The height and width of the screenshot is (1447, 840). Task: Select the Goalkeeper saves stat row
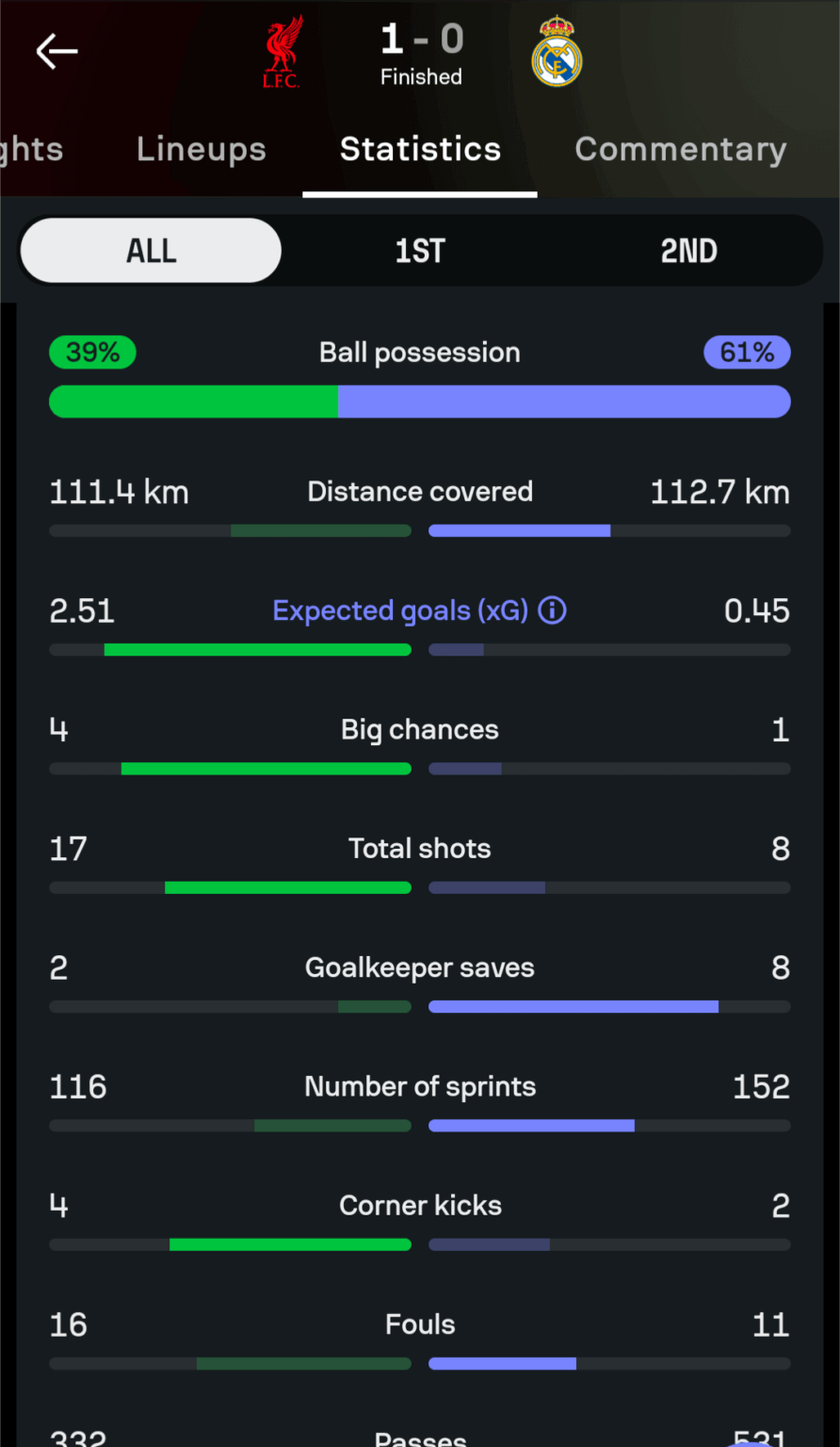tap(420, 967)
